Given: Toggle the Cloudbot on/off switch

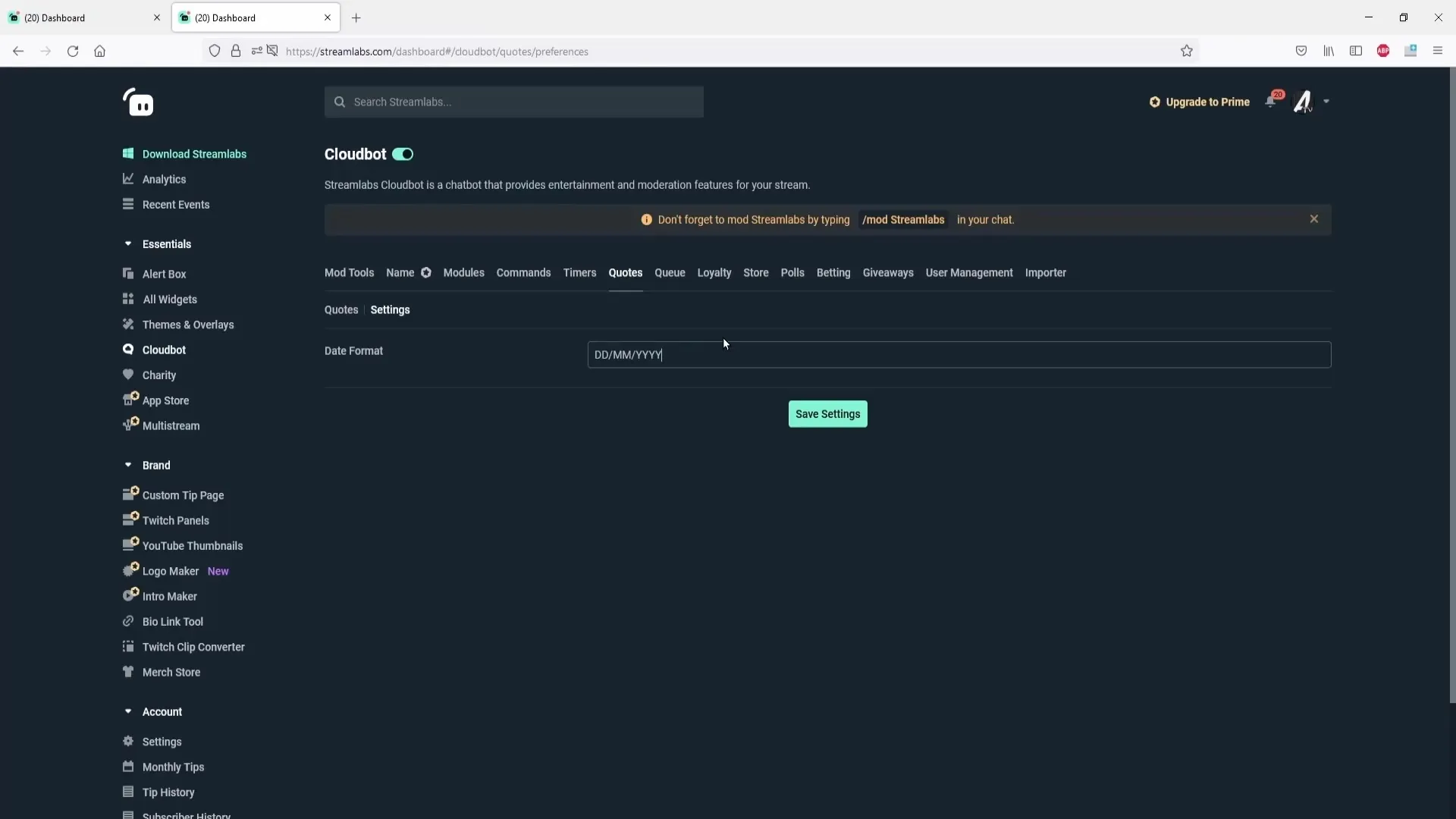Looking at the screenshot, I should tap(403, 154).
